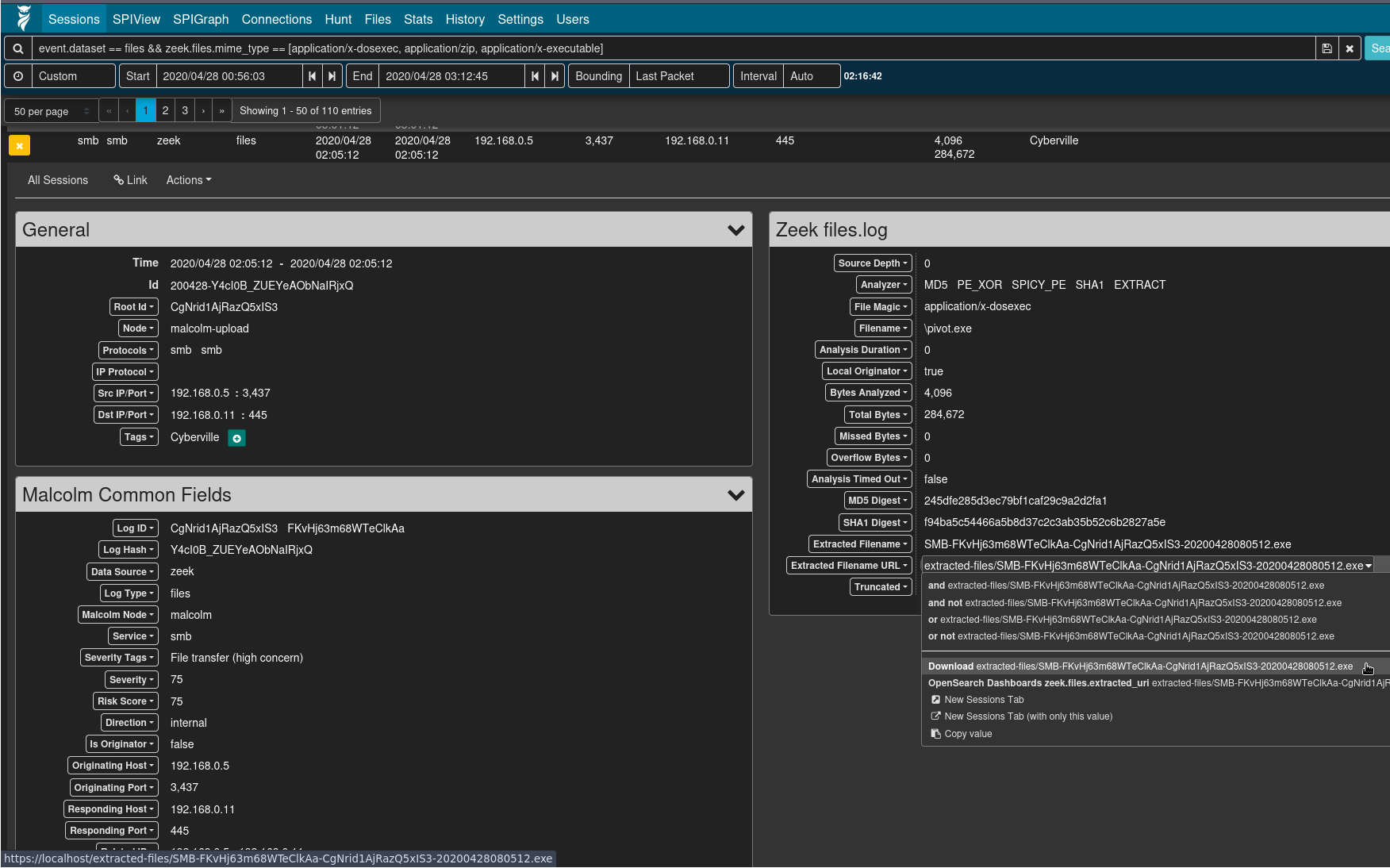Collapse the session row toggle button
Image resolution: width=1390 pixels, height=868 pixels.
19,146
